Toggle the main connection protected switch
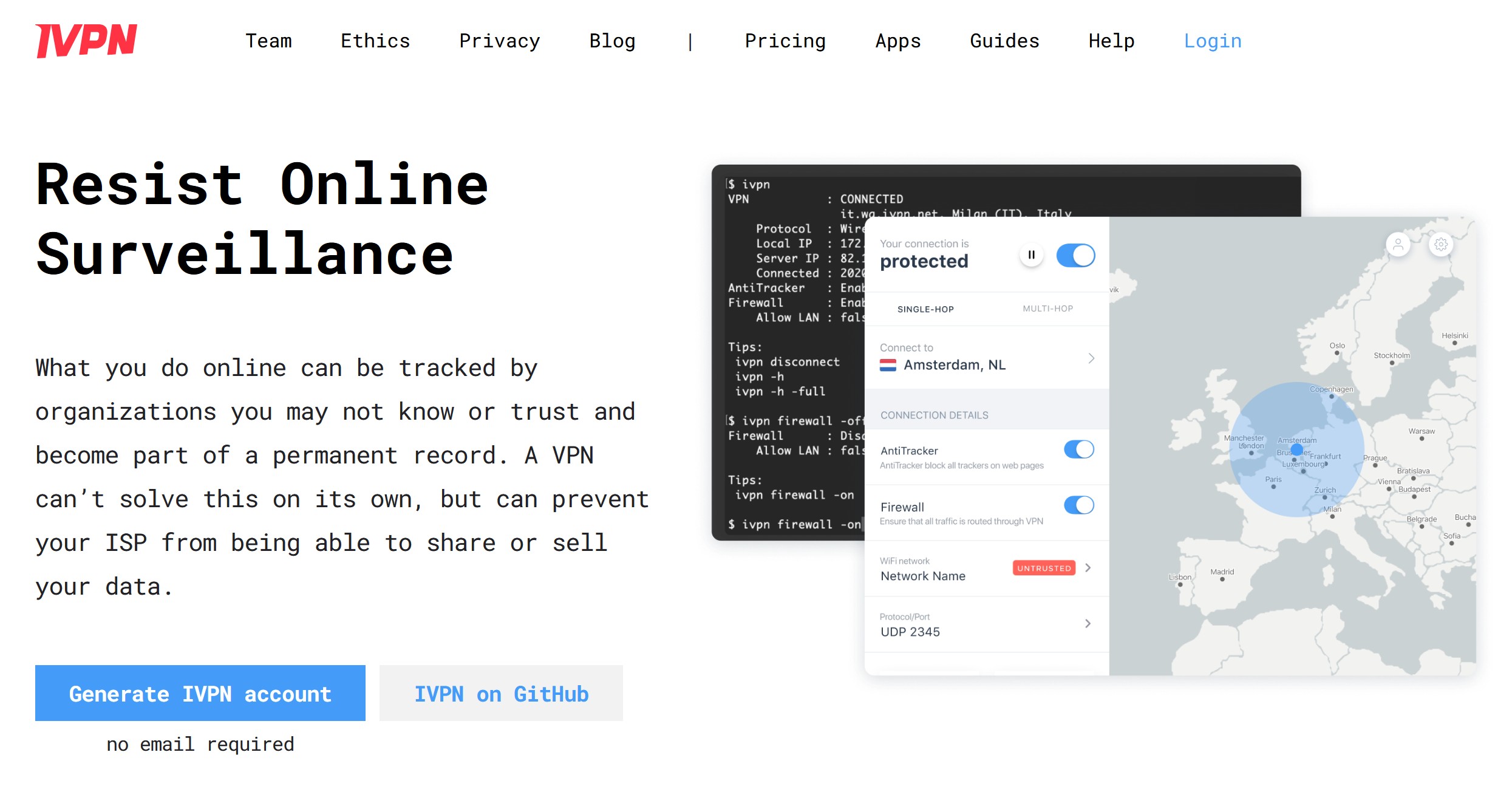1512x803 pixels. (x=1075, y=255)
